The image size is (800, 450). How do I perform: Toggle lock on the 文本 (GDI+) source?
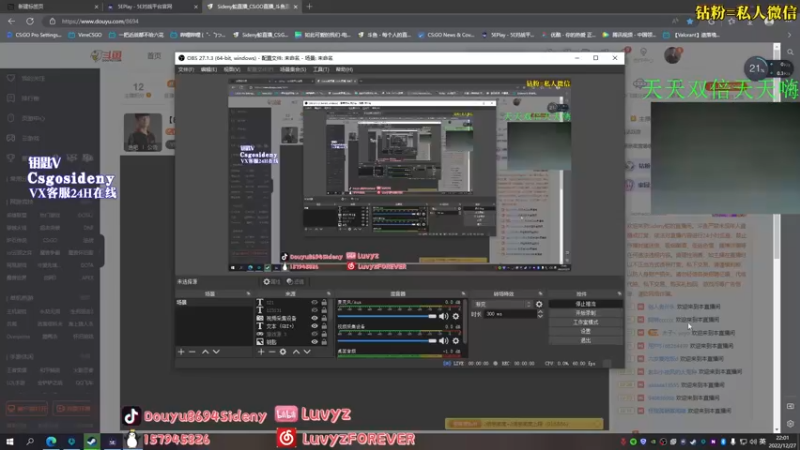[324, 326]
